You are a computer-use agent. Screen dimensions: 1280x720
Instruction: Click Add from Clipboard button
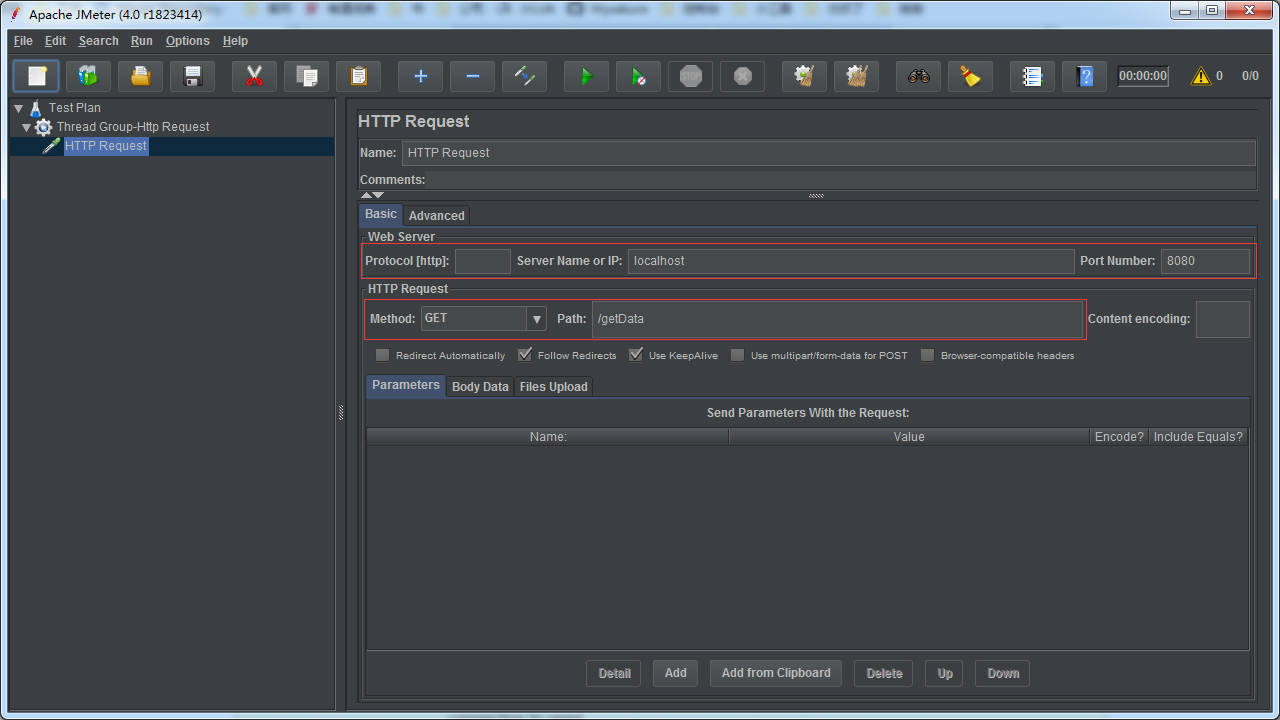776,673
